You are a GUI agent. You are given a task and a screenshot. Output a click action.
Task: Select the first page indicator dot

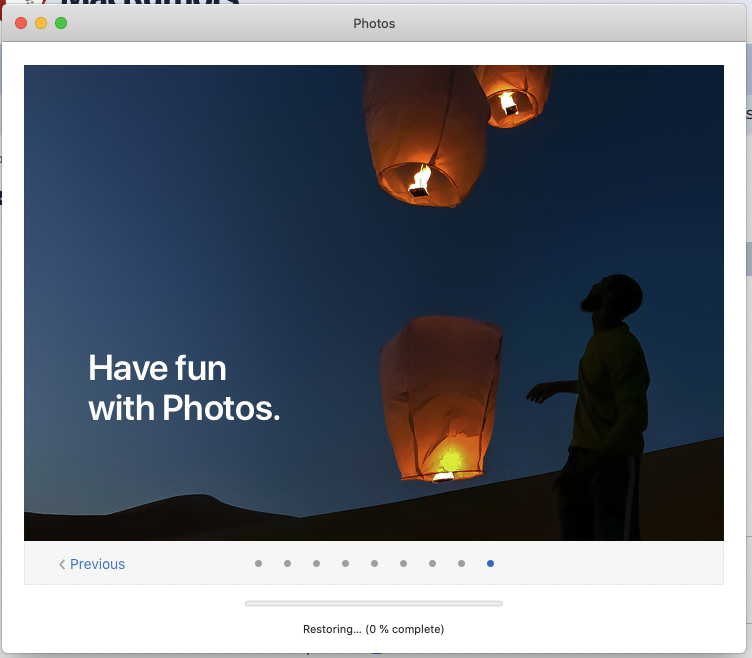pos(258,564)
